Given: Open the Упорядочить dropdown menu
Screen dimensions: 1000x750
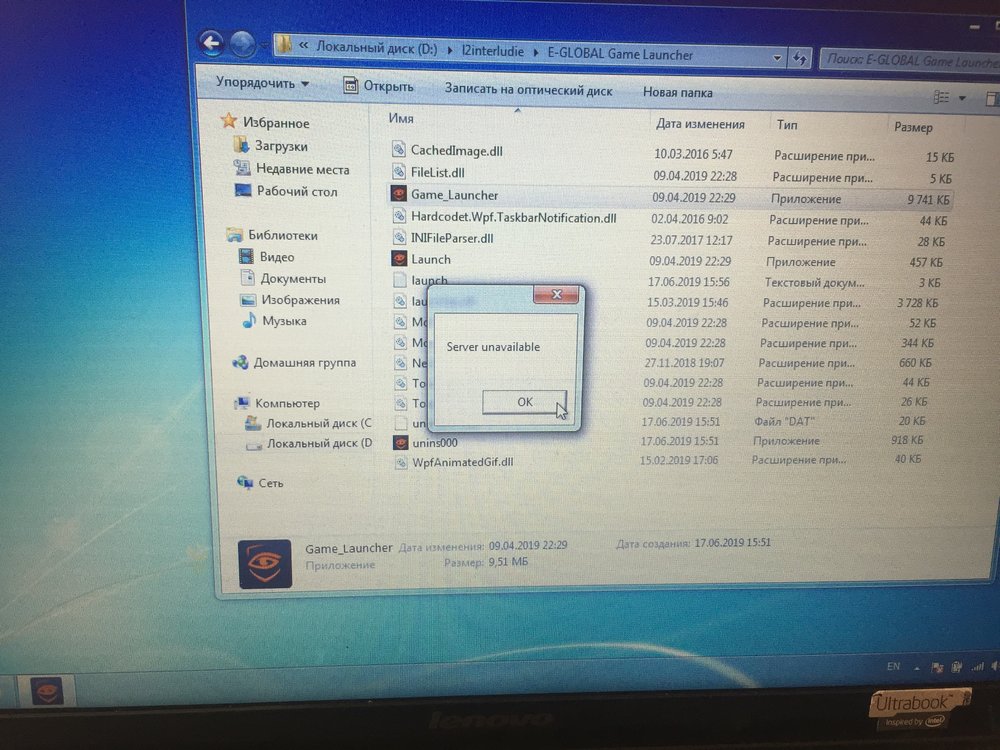Looking at the screenshot, I should click(x=263, y=84).
